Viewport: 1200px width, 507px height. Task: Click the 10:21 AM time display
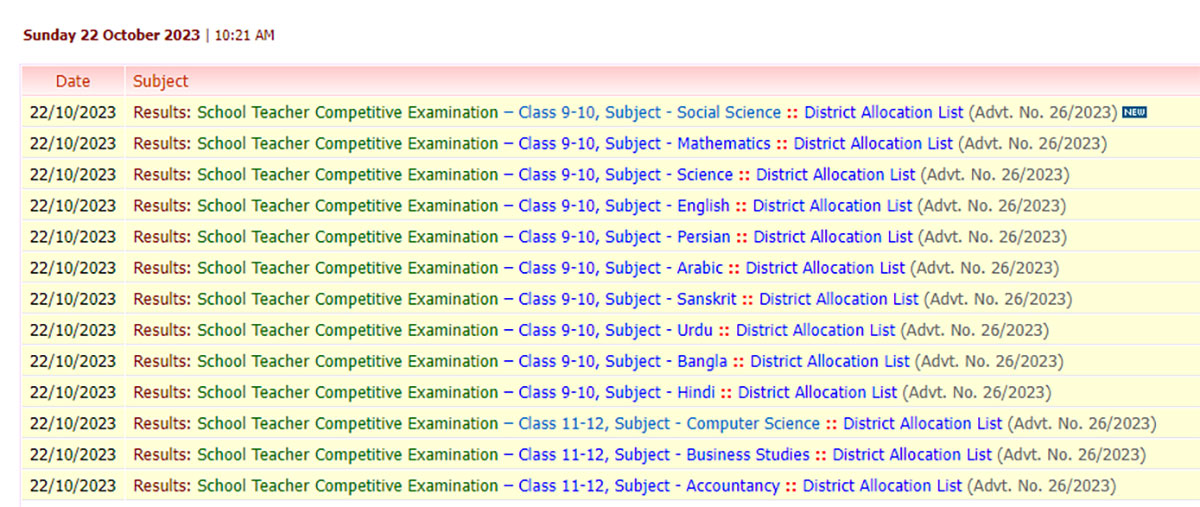point(244,35)
